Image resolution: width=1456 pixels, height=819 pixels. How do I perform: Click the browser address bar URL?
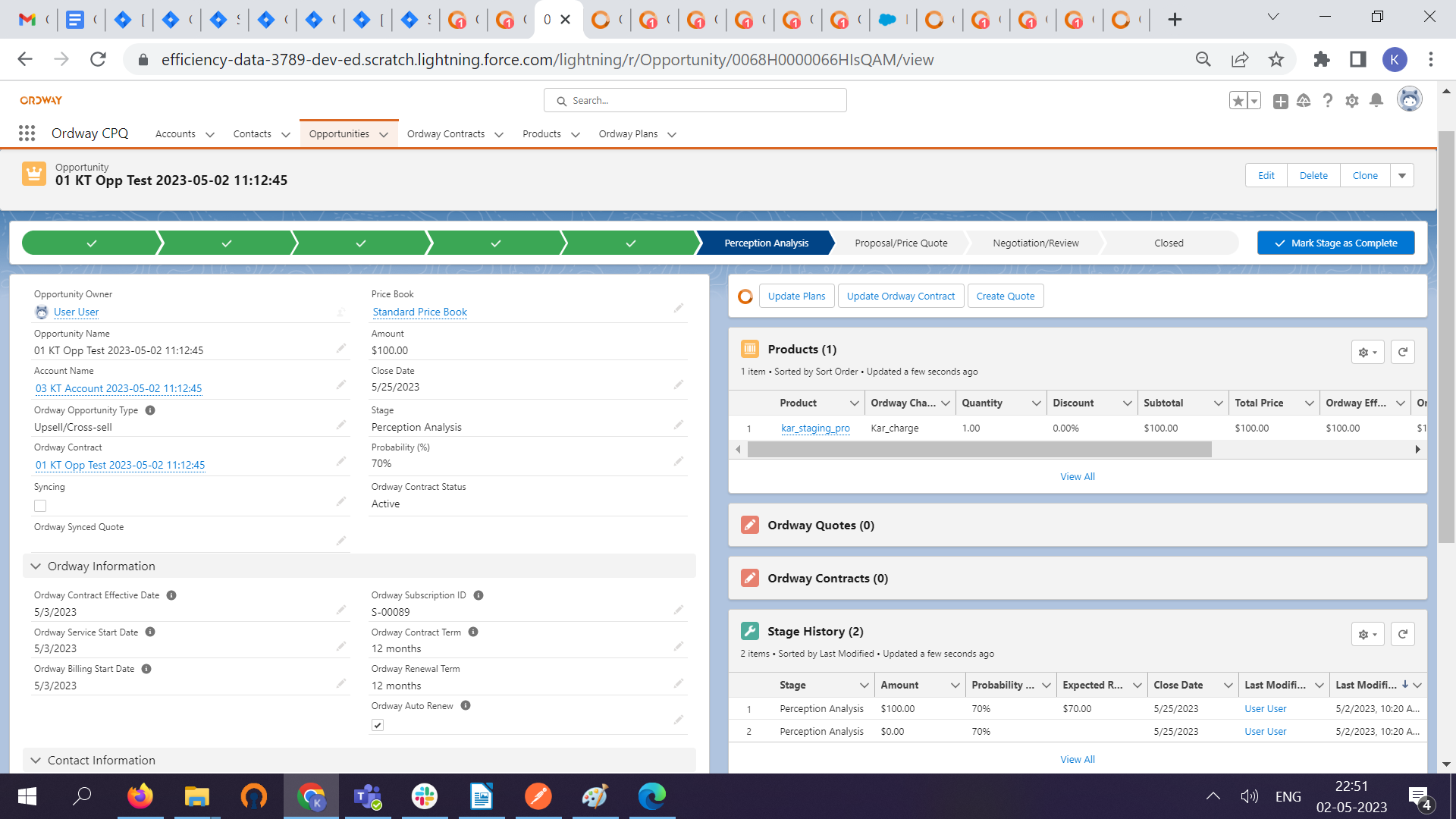(548, 59)
